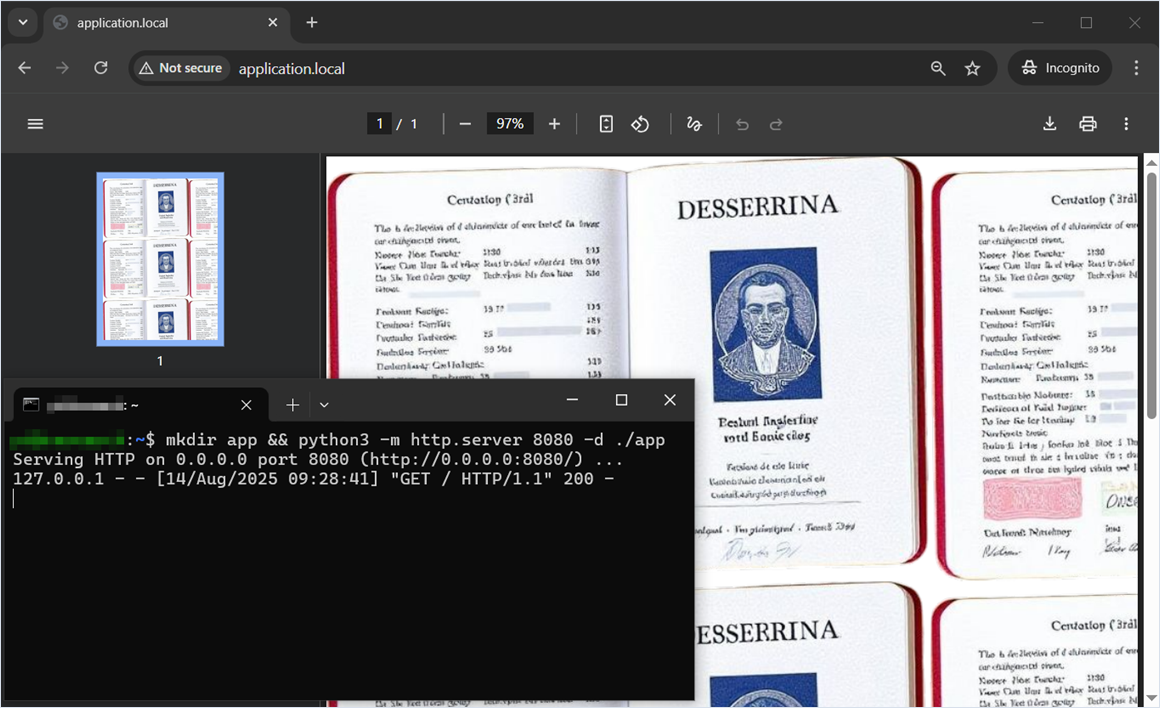Image resolution: width=1160 pixels, height=708 pixels.
Task: Open Chrome tab search dropdown
Action: pos(22,22)
